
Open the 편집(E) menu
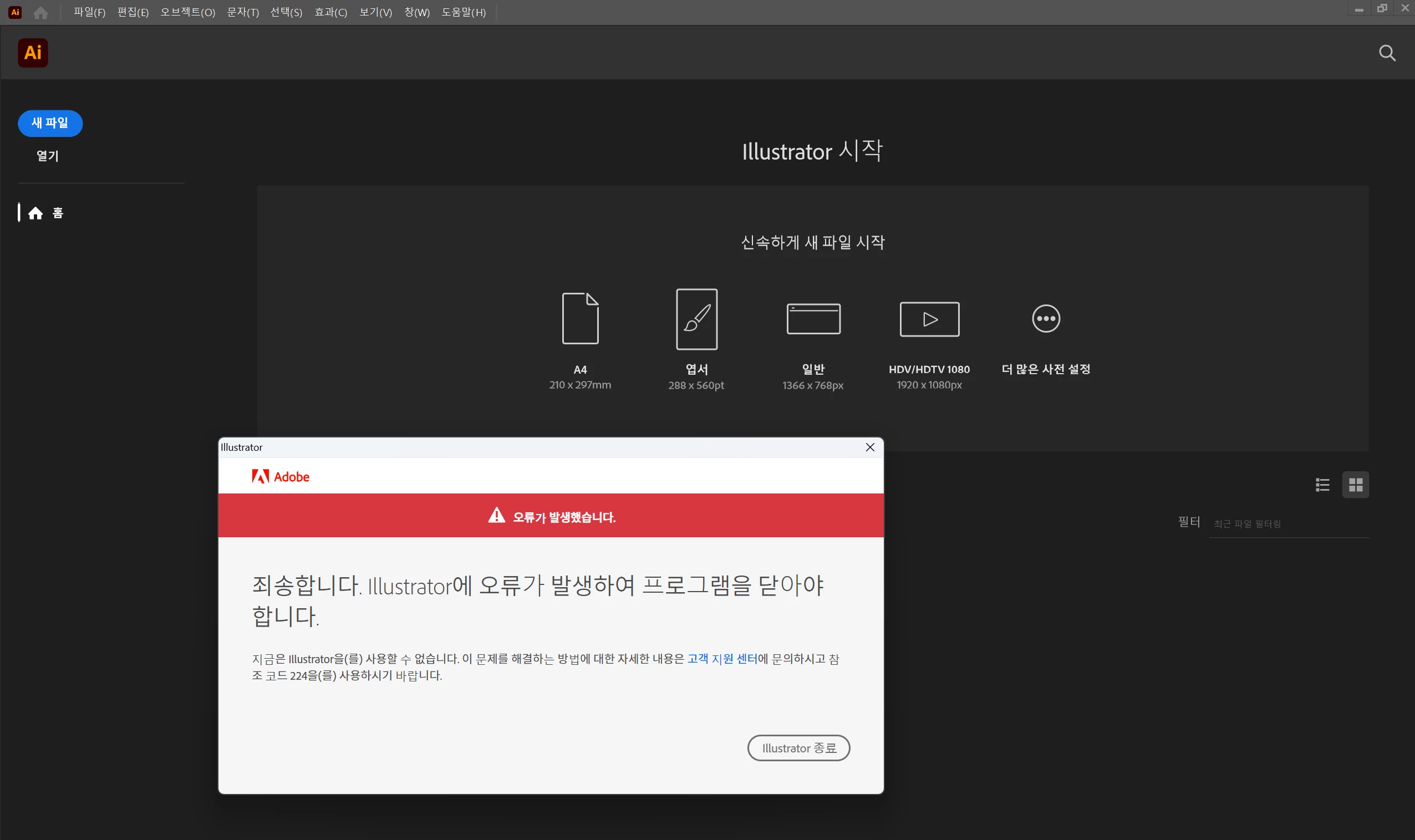pos(133,12)
